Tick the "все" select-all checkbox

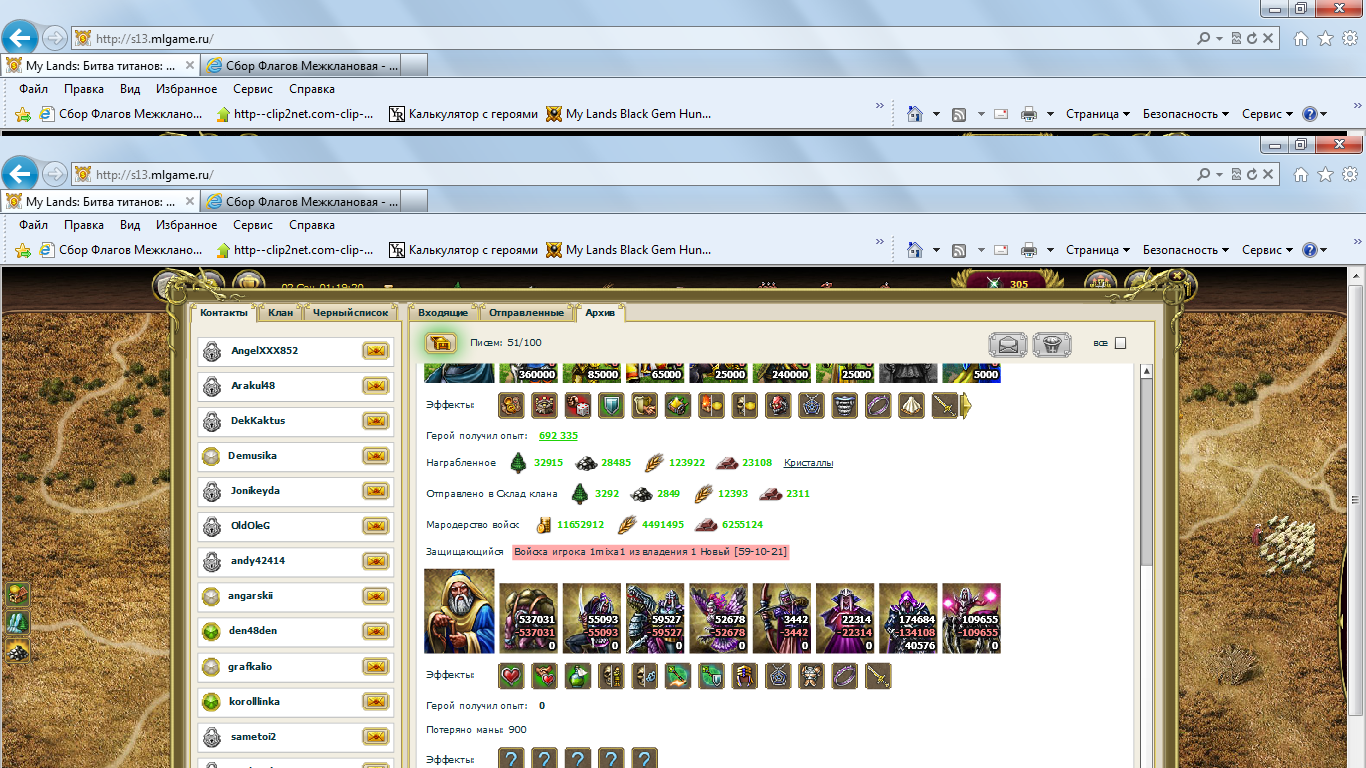[1120, 343]
